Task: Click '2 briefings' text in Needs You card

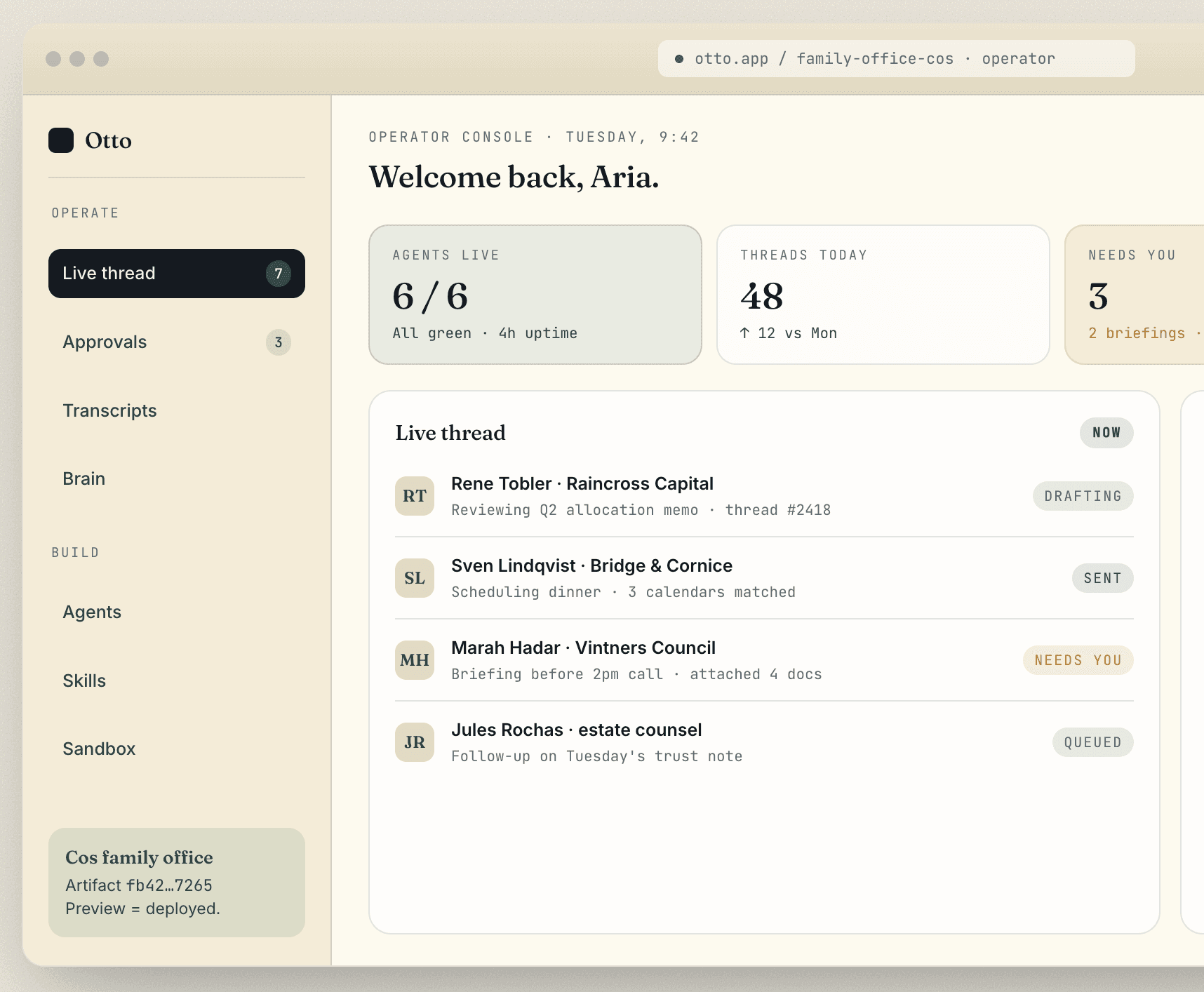Action: [1137, 333]
